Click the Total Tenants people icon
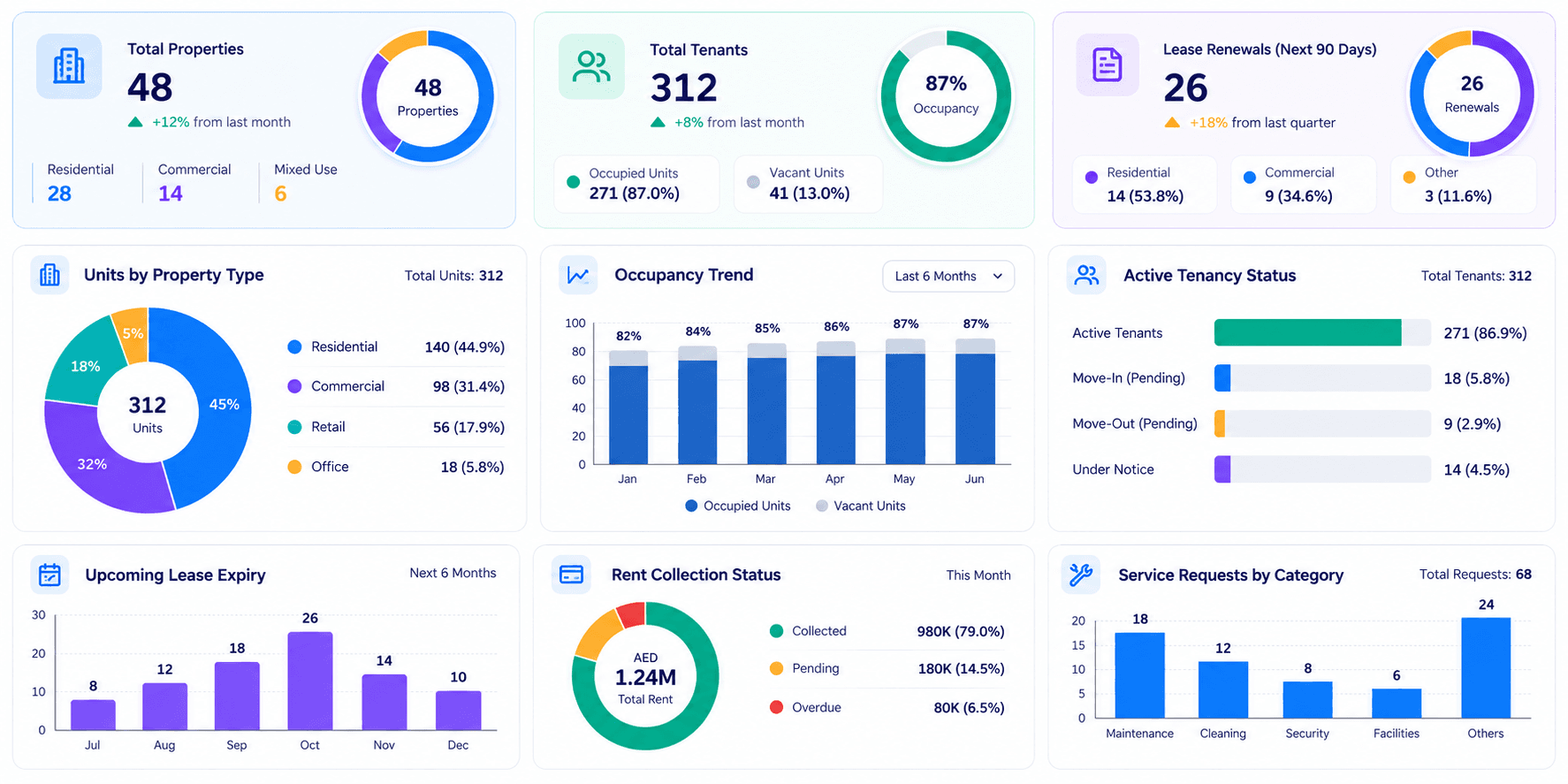Viewport: 1568px width, 784px height. click(x=591, y=67)
